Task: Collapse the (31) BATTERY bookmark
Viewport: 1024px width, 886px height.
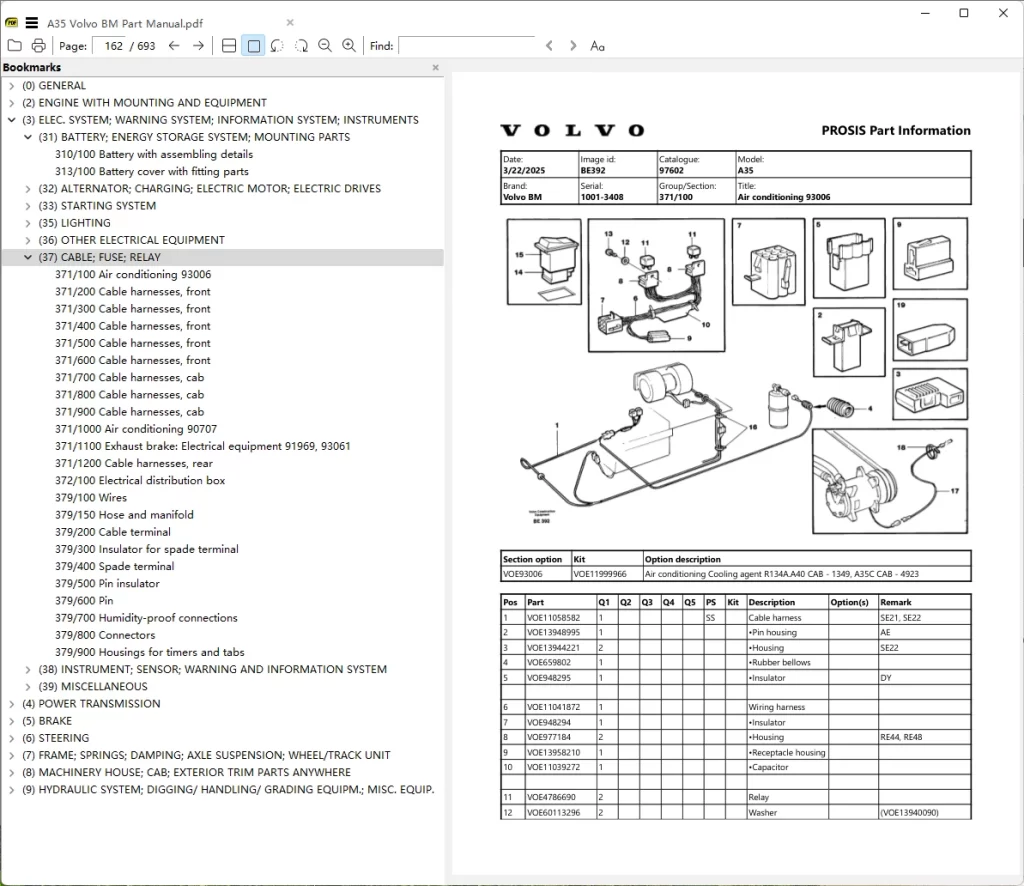Action: click(x=27, y=137)
